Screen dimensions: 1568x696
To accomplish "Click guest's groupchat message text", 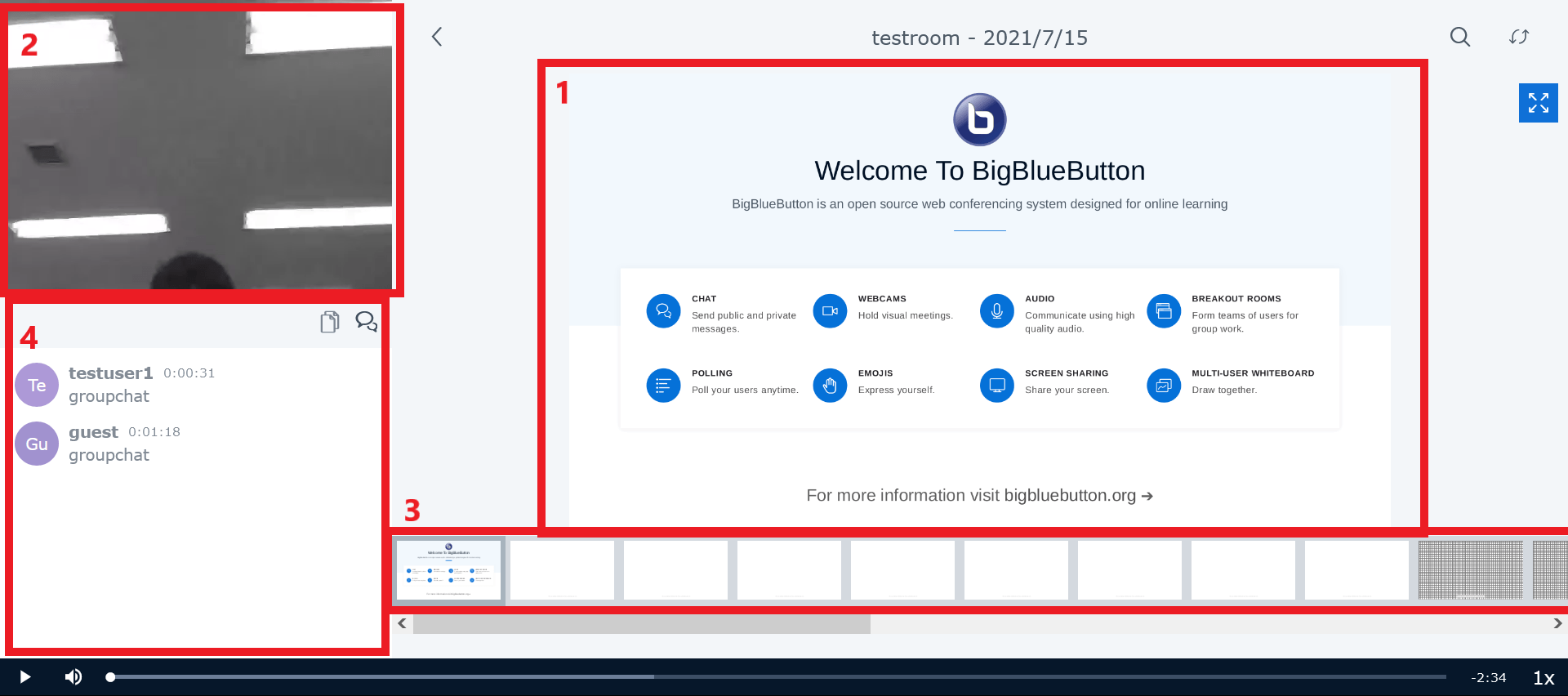I will [x=109, y=455].
